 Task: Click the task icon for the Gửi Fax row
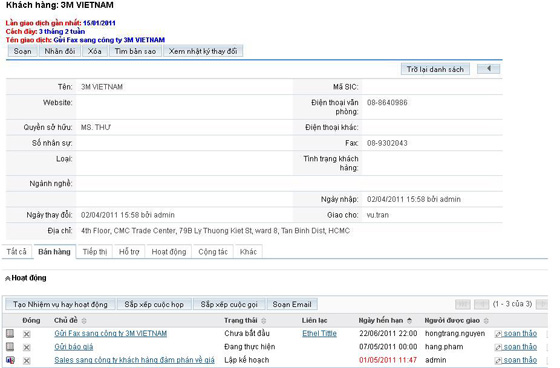pos(10,334)
